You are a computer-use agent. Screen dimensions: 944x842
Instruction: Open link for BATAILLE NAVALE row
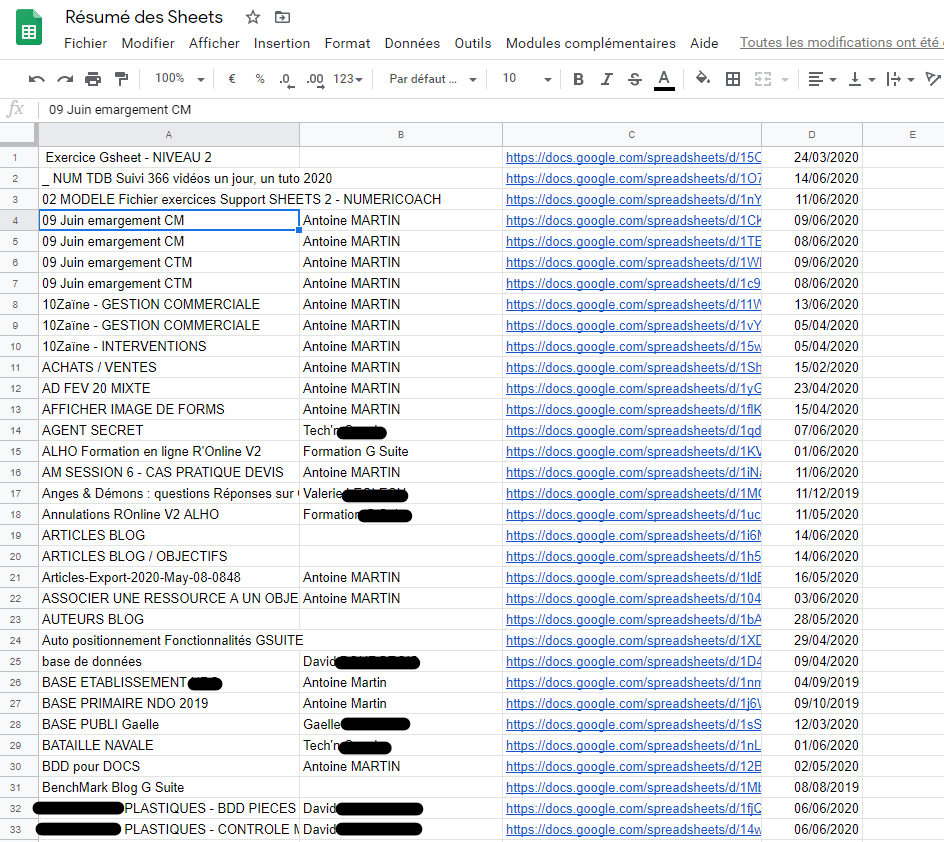633,746
